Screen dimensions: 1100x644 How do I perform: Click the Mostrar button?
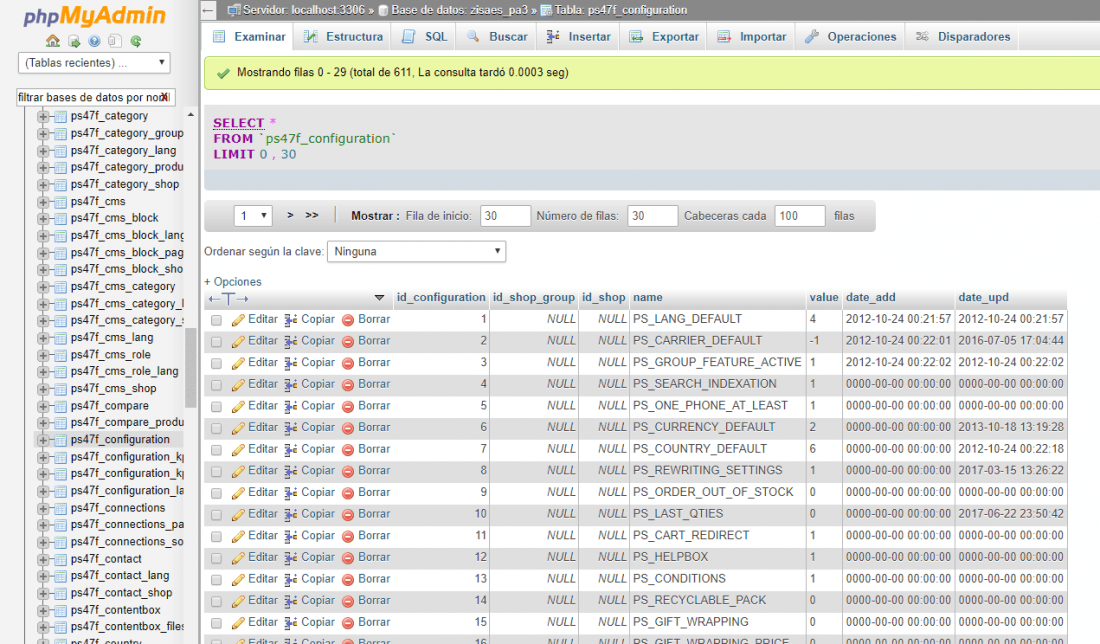coord(375,216)
